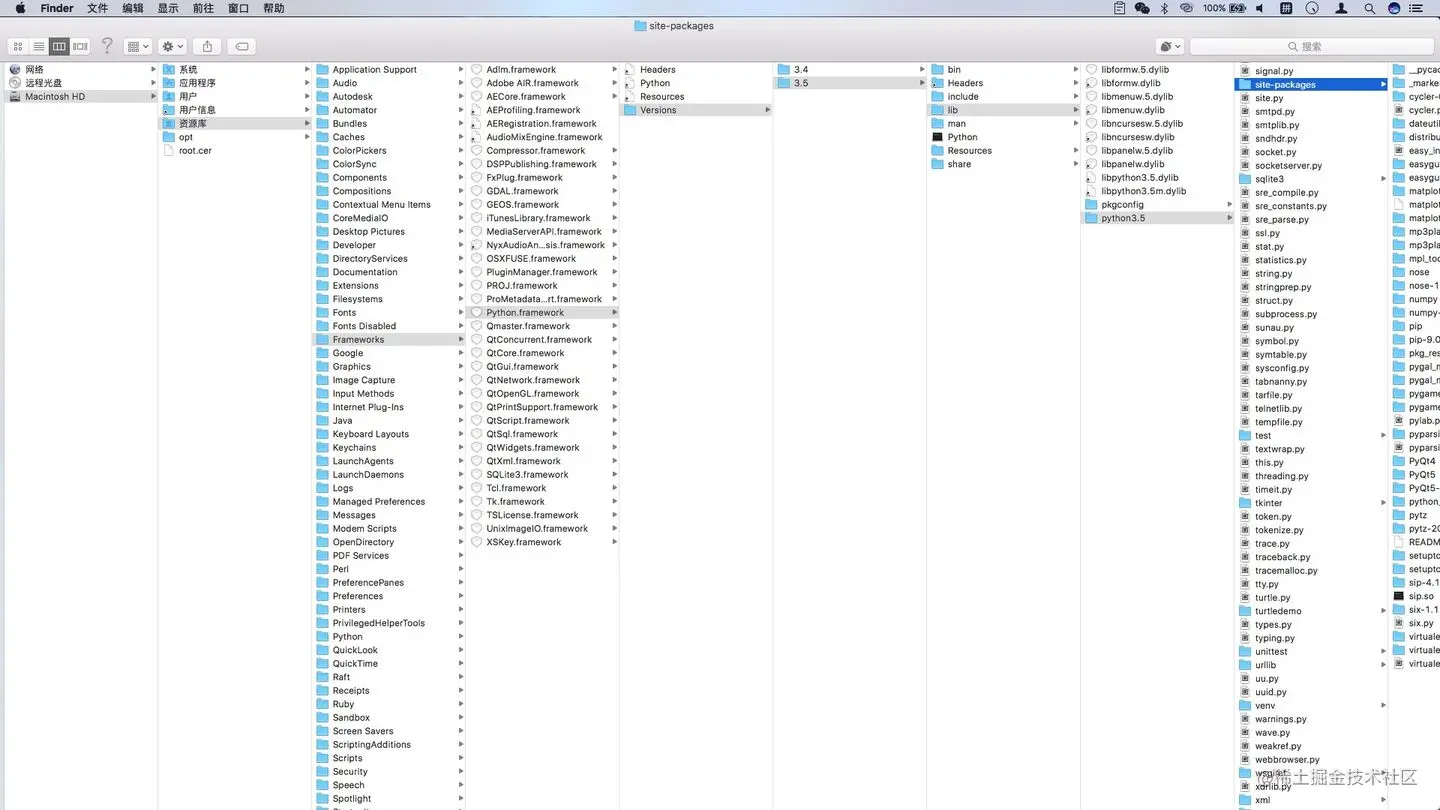Open the Apple menu

(20, 8)
